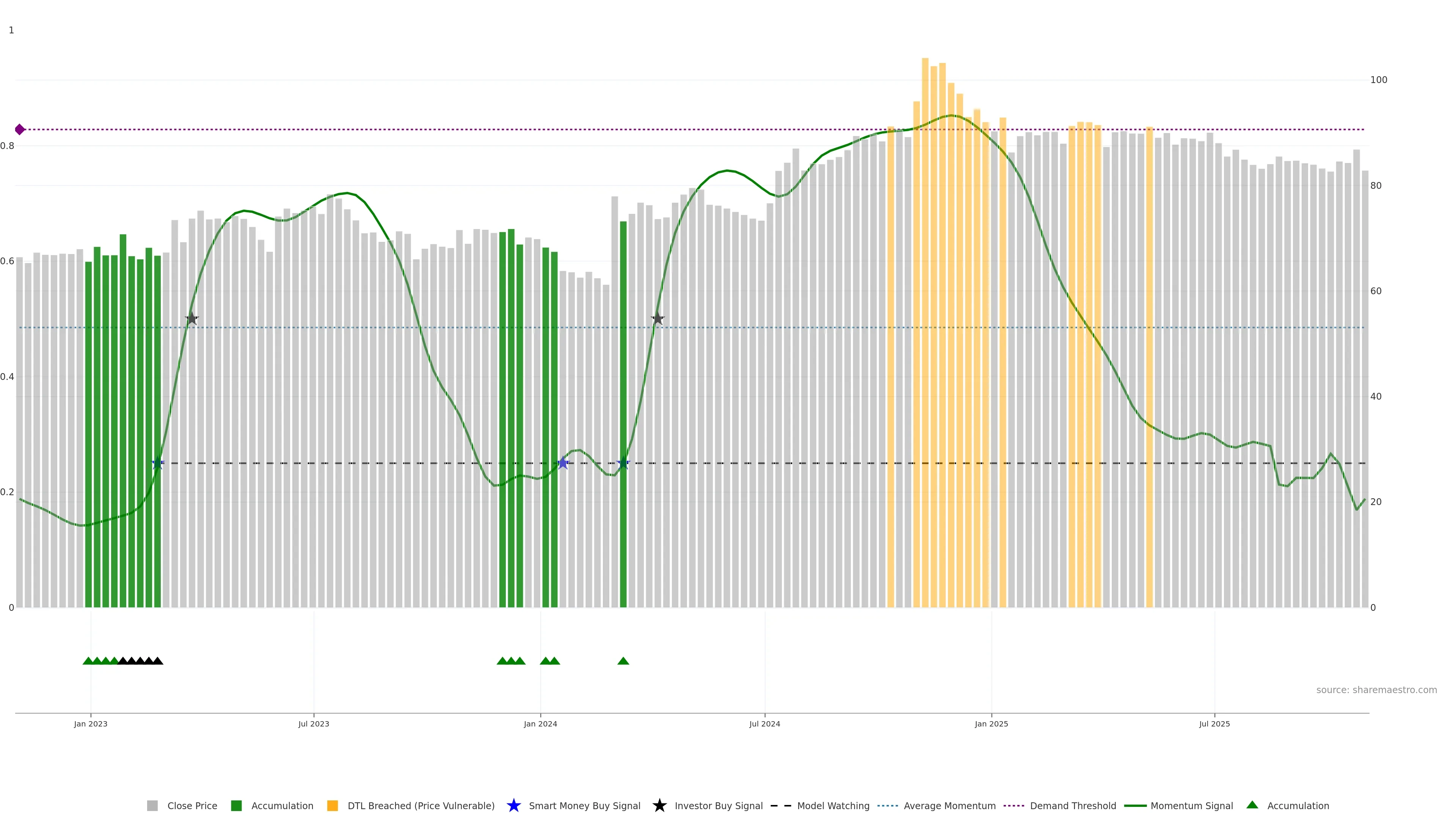This screenshot has width=1456, height=819.
Task: Click the investor buy star near April 2024
Action: pos(657,319)
